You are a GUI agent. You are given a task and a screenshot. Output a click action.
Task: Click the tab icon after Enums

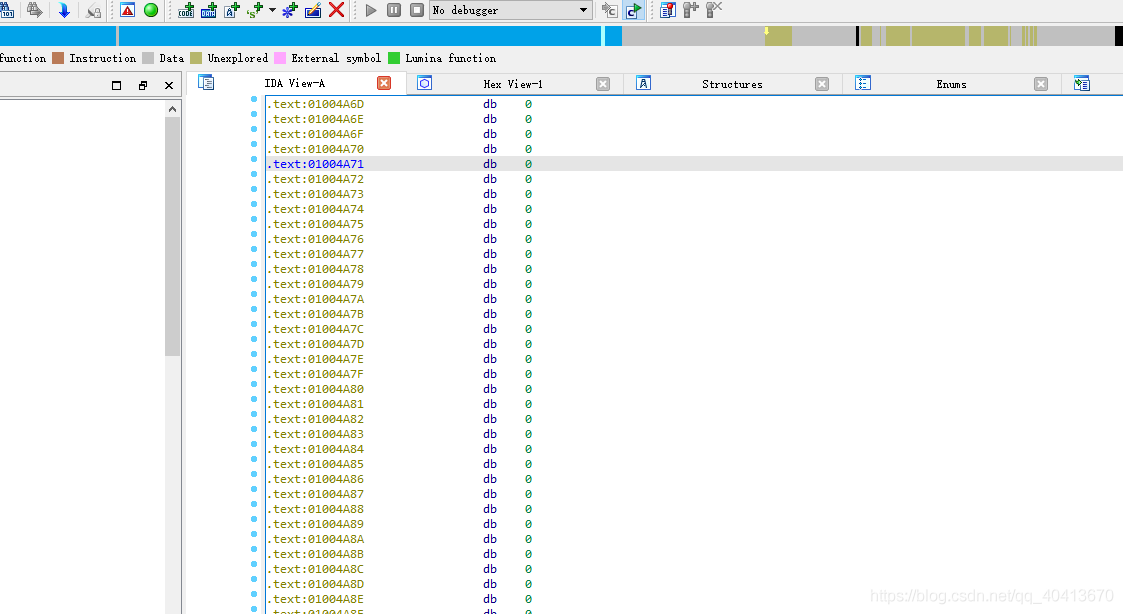pyautogui.click(x=1081, y=83)
